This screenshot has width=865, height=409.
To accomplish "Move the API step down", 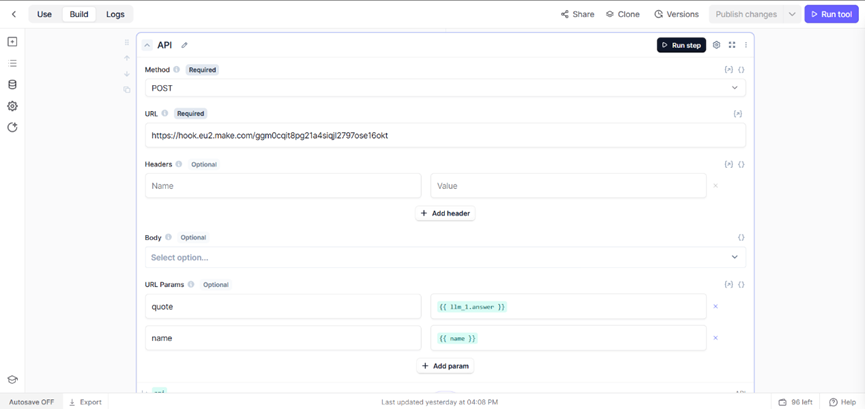I will click(x=127, y=73).
